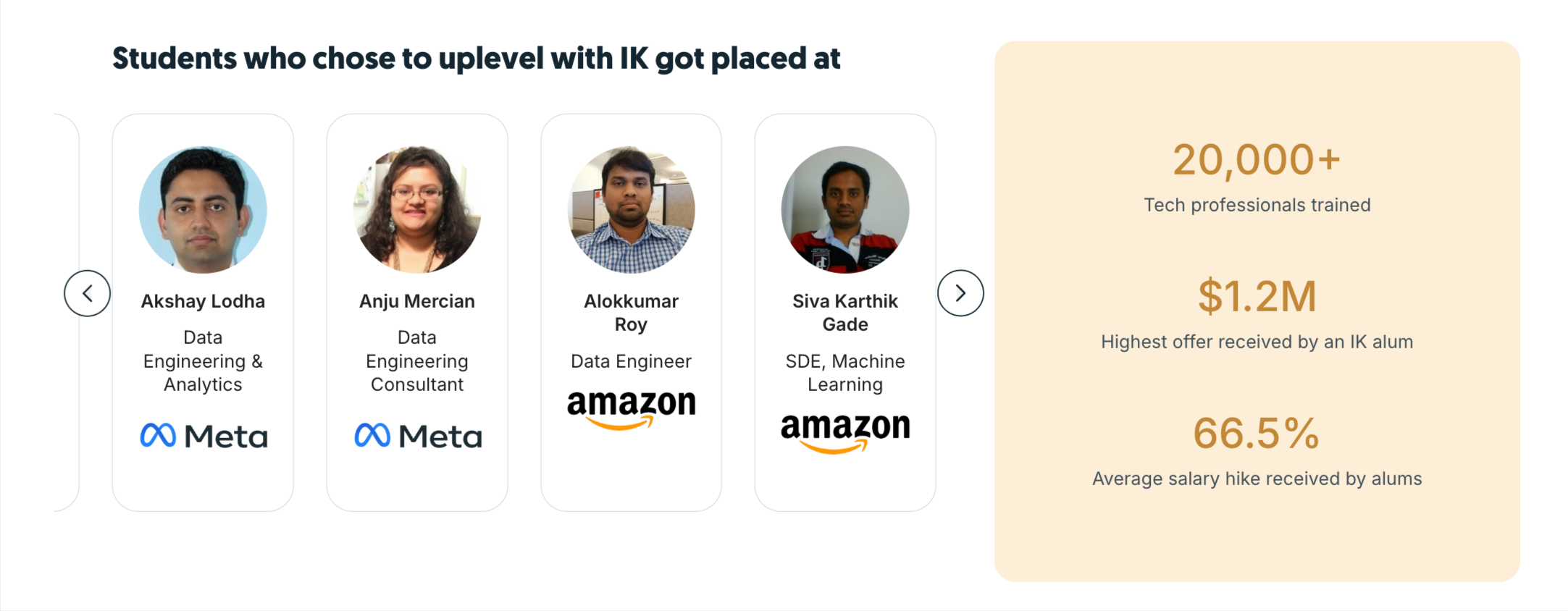Viewport: 1568px width, 611px height.
Task: Open Anju Mercian's profile photo
Action: [x=417, y=210]
